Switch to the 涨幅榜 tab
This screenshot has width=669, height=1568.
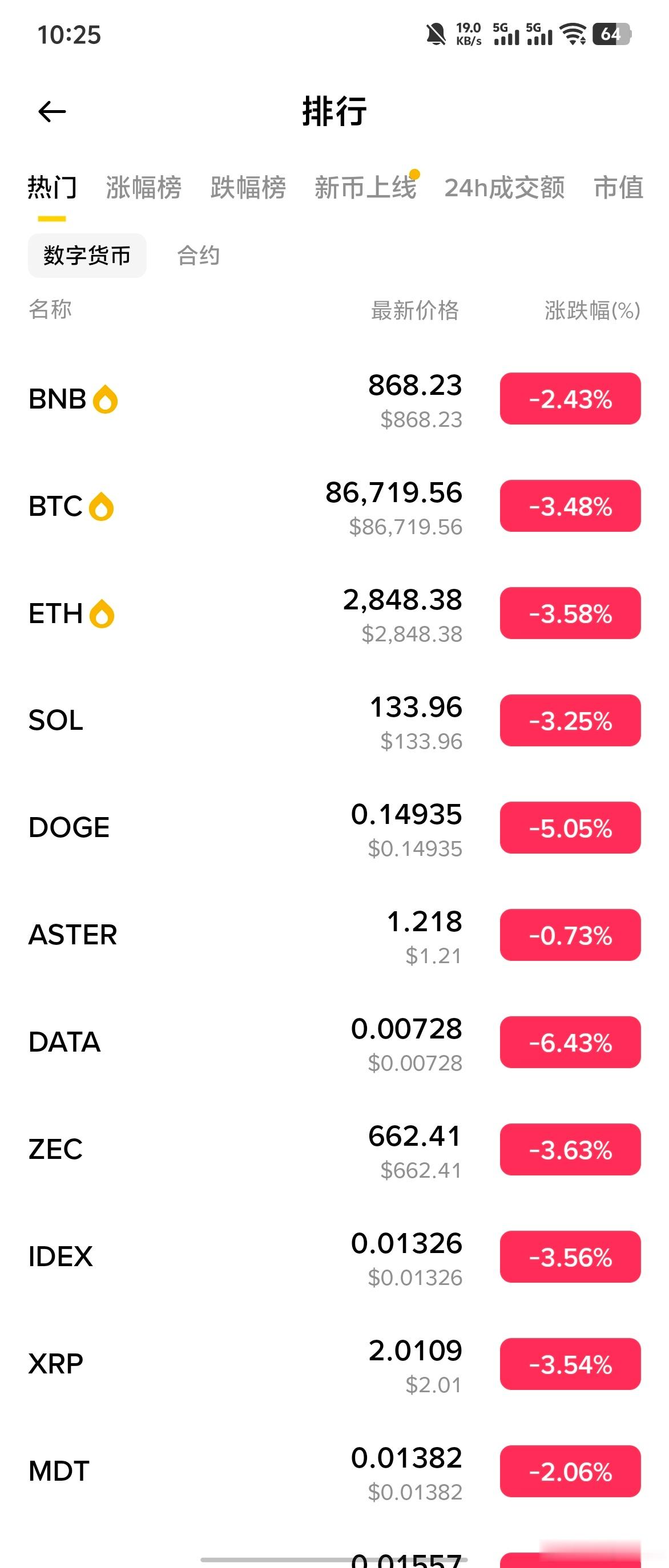point(144,188)
